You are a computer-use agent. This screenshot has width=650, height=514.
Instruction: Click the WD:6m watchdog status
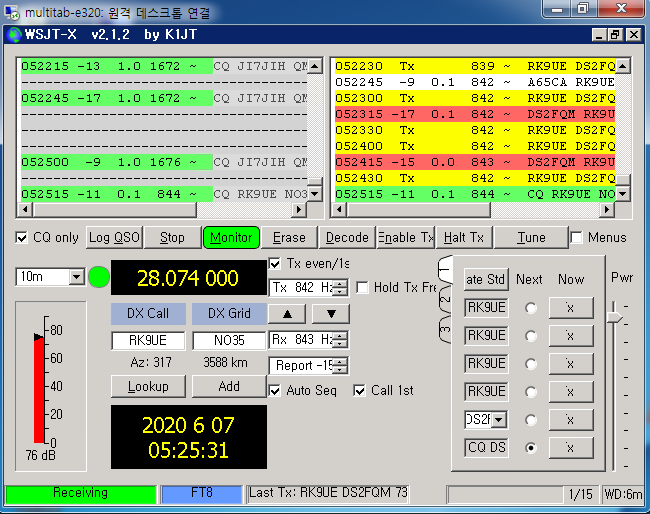click(x=623, y=494)
